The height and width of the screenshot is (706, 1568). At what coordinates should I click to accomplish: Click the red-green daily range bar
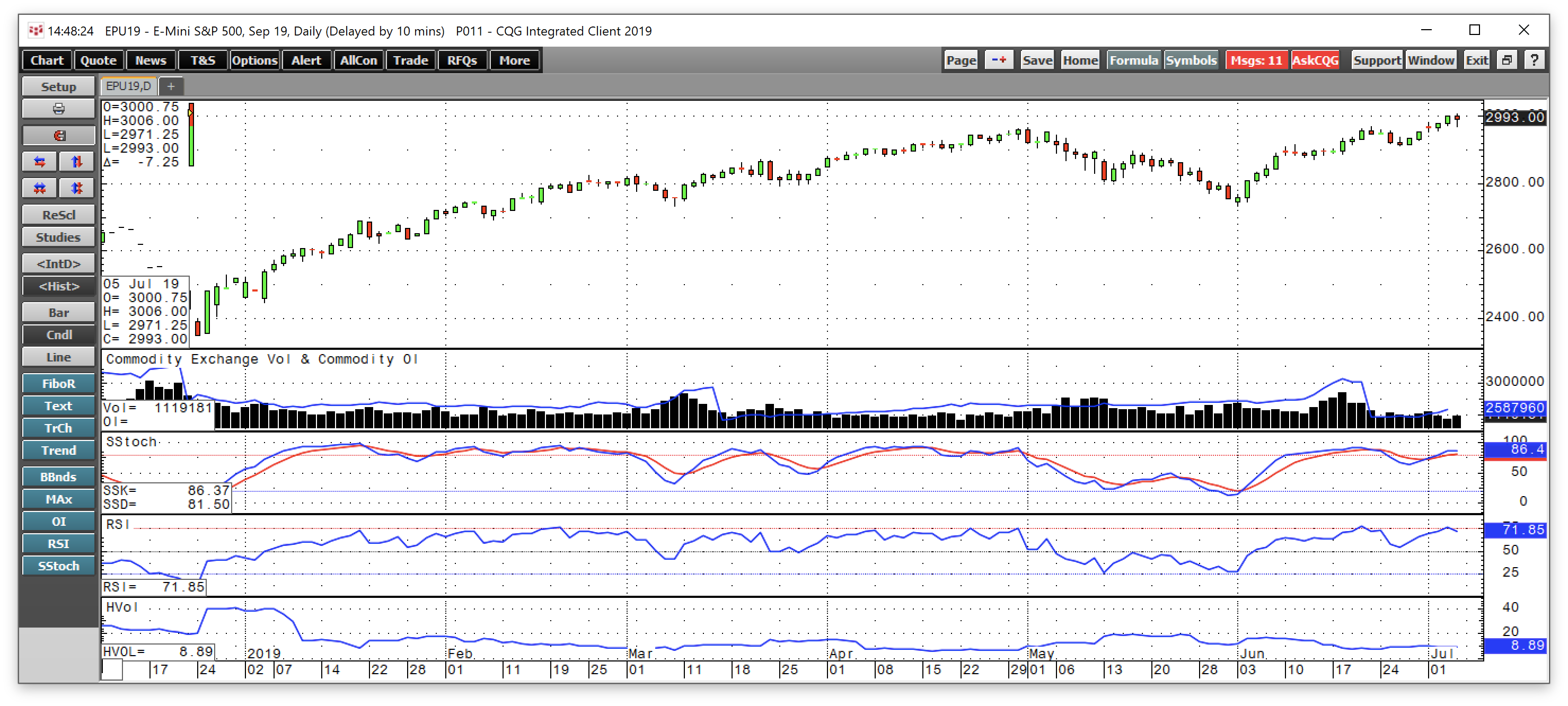pos(191,135)
